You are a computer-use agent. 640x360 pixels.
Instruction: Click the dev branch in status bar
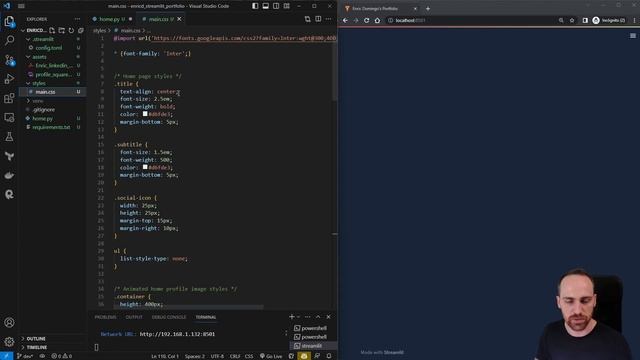pyautogui.click(x=25, y=356)
